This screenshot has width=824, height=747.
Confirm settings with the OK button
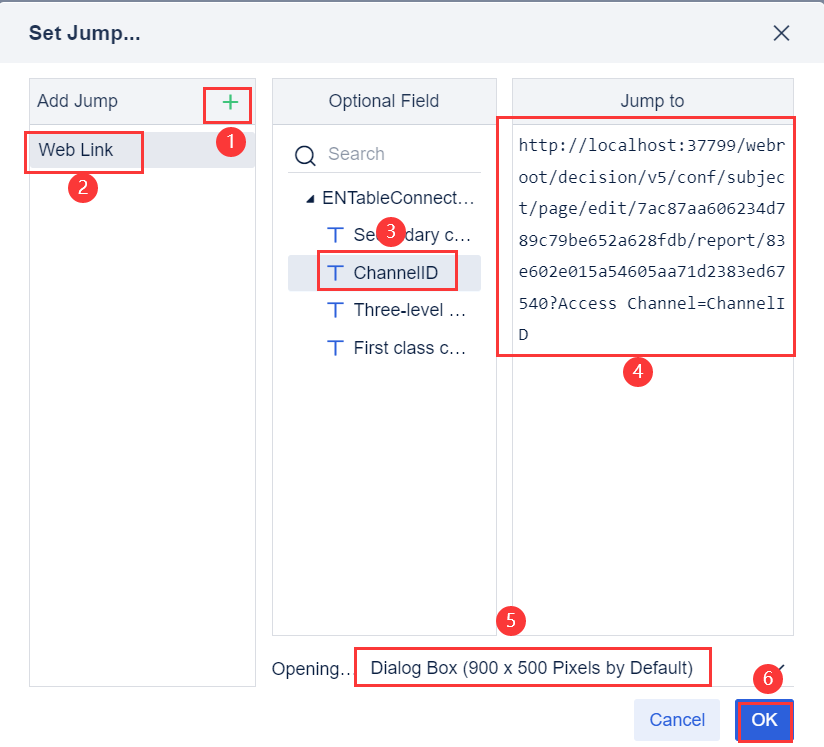click(x=764, y=720)
